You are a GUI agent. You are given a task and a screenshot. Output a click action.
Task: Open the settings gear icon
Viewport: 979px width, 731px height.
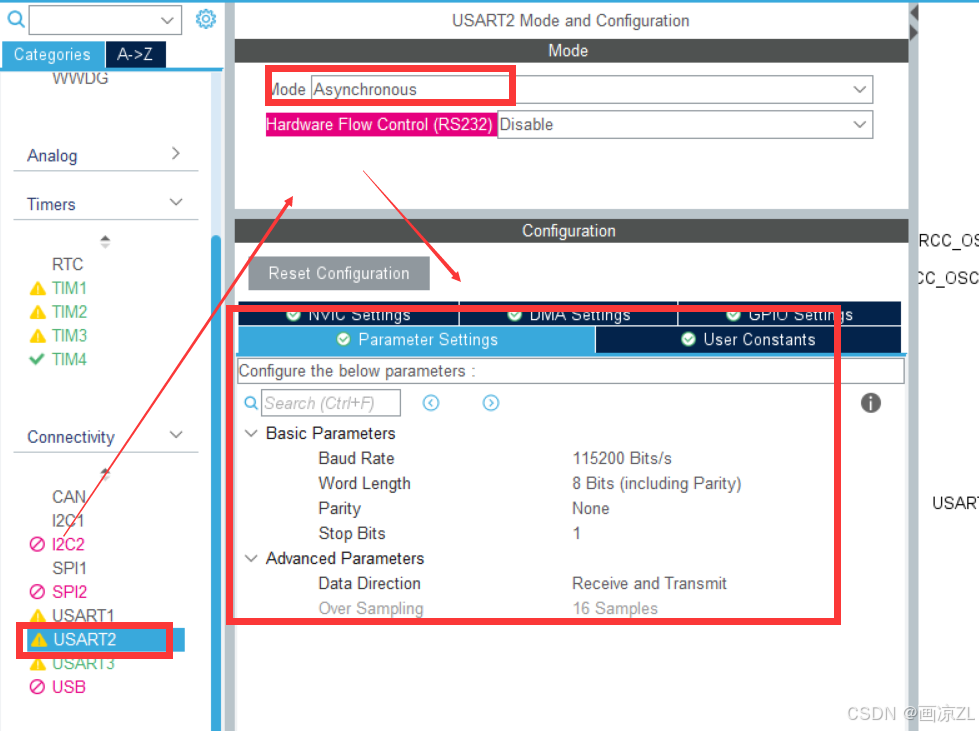click(x=205, y=19)
